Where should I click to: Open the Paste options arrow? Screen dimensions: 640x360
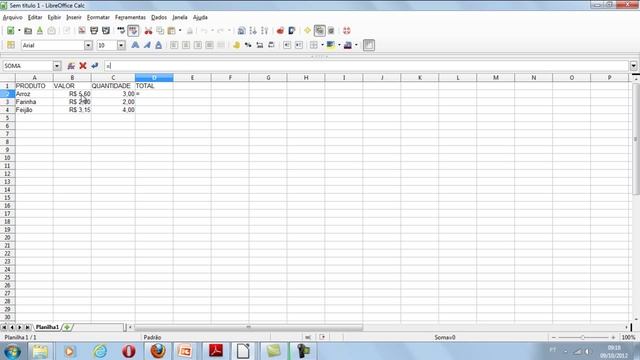pos(180,31)
